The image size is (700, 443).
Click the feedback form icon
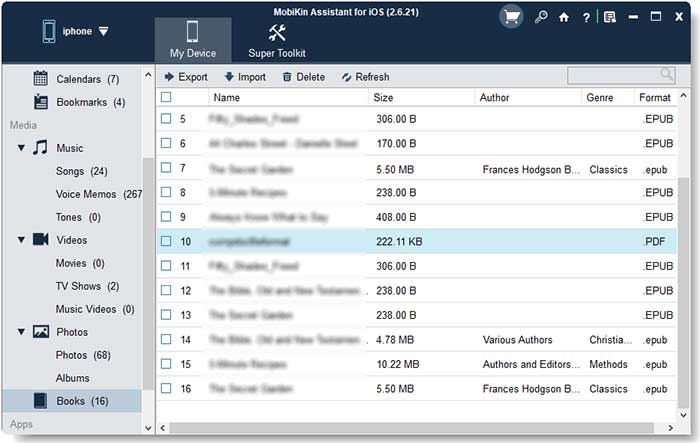tap(609, 17)
